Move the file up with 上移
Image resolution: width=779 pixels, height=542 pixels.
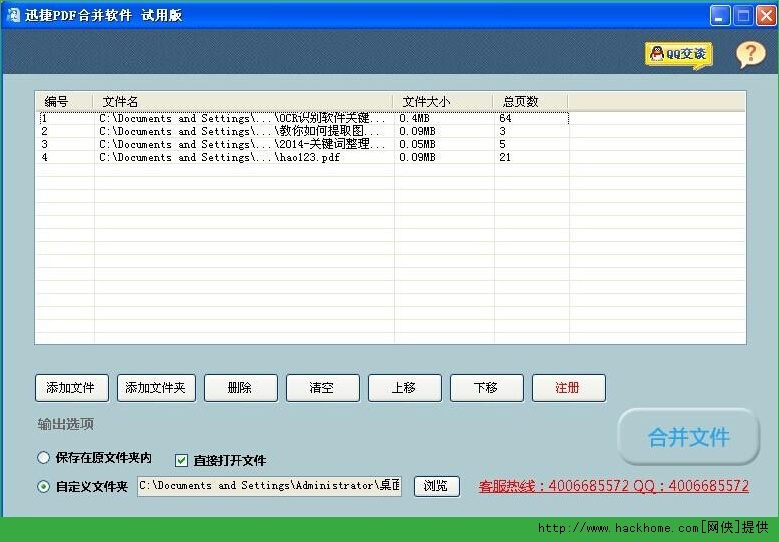[404, 388]
